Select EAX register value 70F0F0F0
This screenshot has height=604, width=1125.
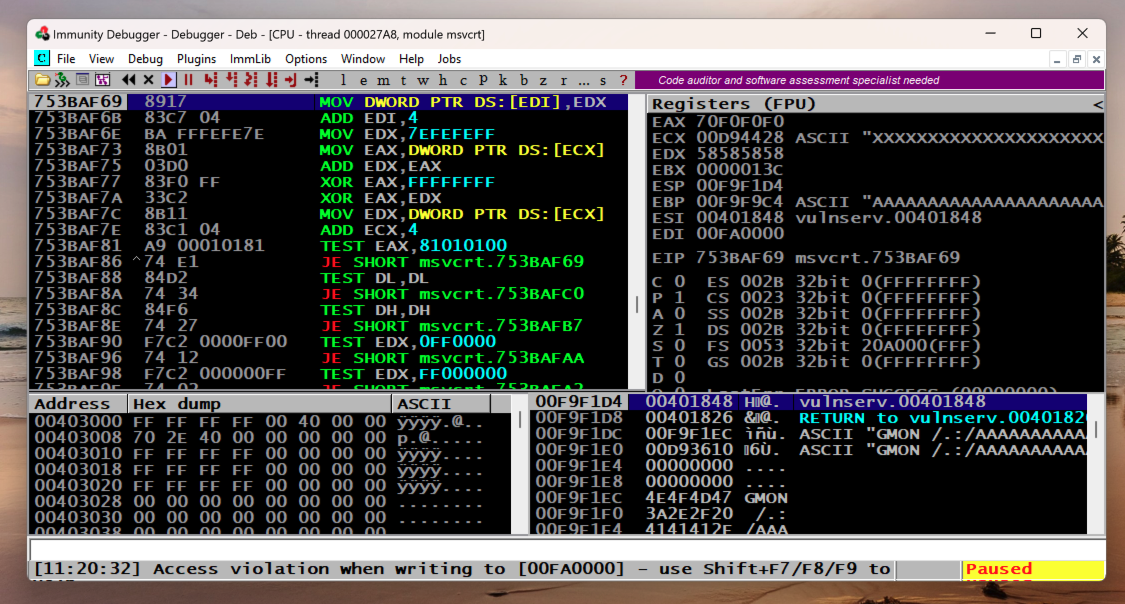tap(740, 122)
